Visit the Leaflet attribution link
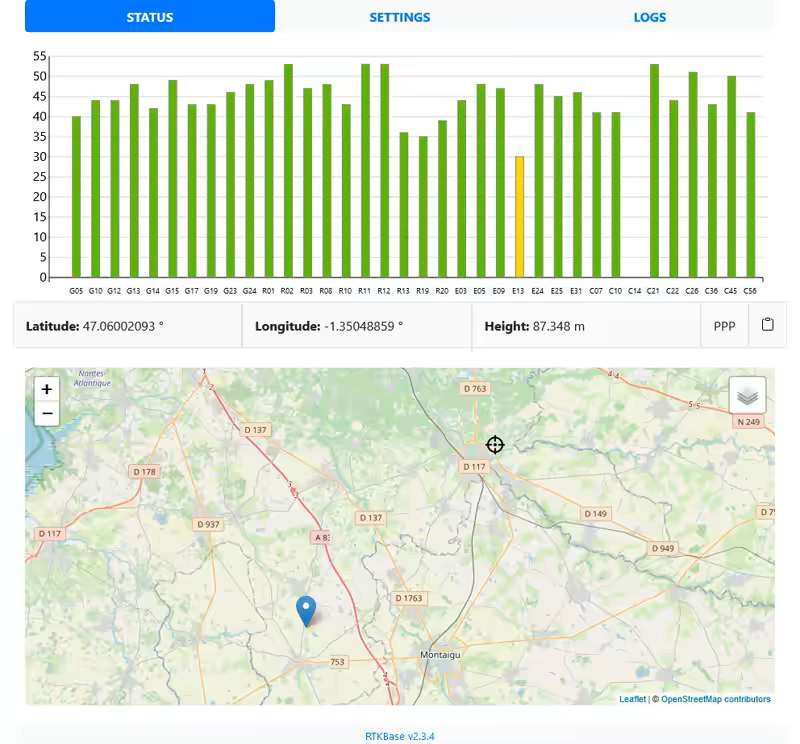This screenshot has height=744, width=800. click(632, 698)
